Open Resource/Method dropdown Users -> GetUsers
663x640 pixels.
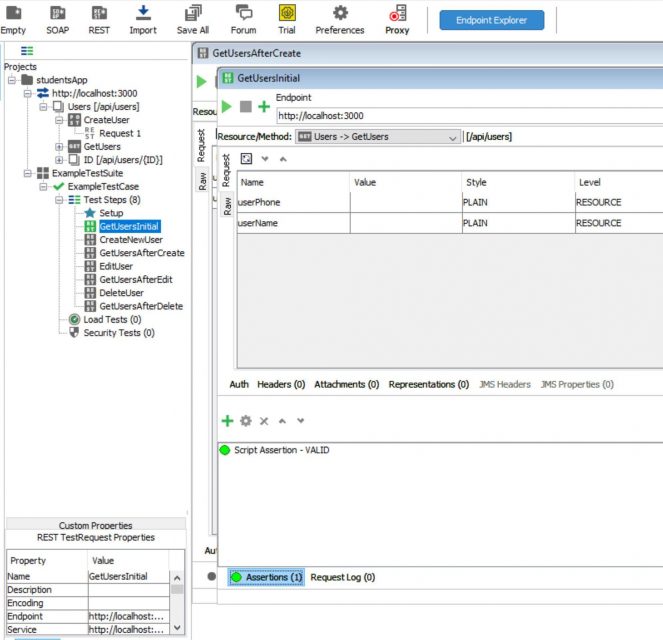378,137
